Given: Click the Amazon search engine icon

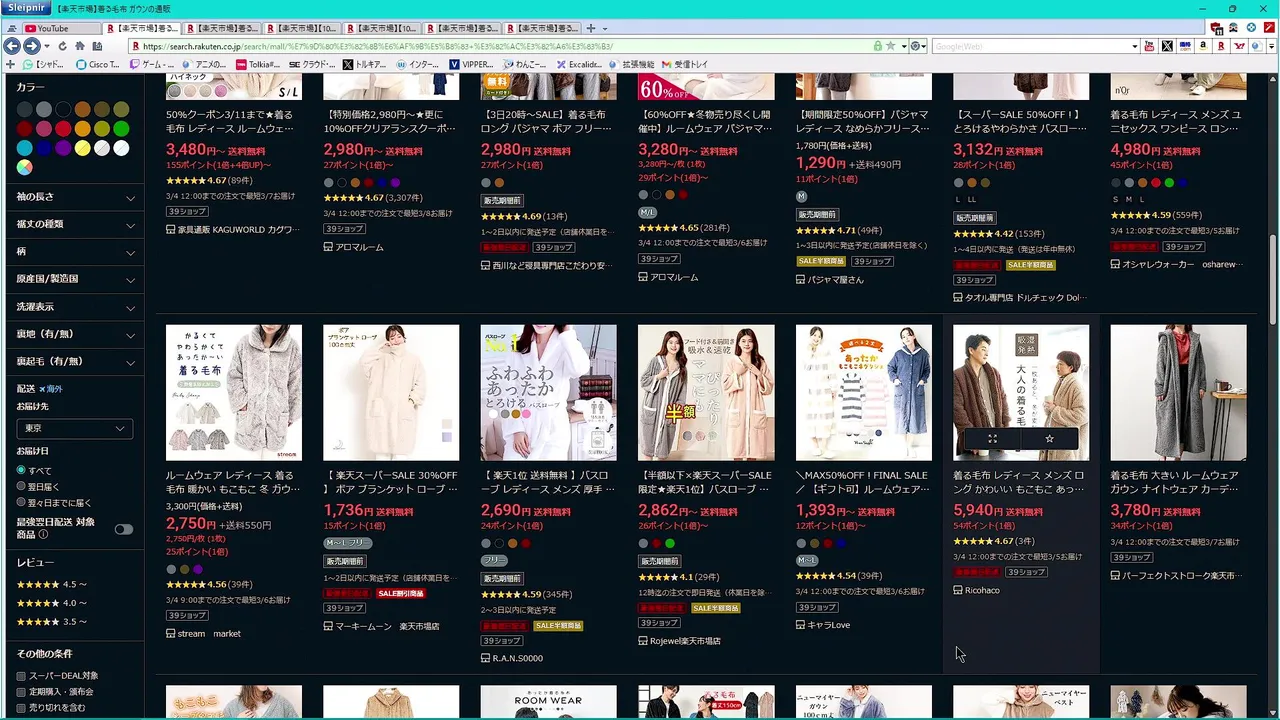Looking at the screenshot, I should (1203, 46).
